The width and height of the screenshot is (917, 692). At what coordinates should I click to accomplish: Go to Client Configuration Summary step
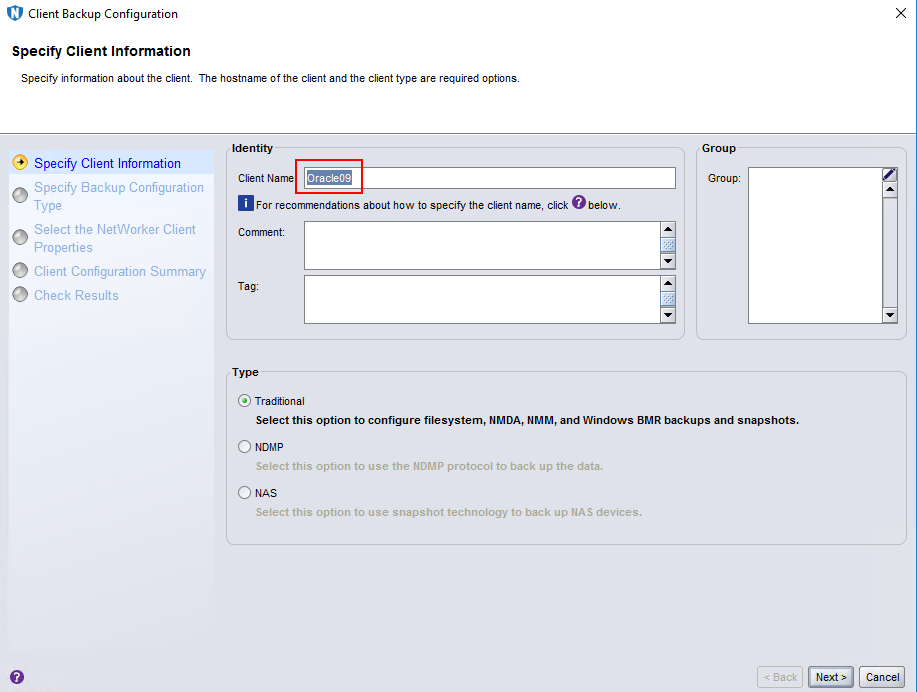click(x=119, y=271)
